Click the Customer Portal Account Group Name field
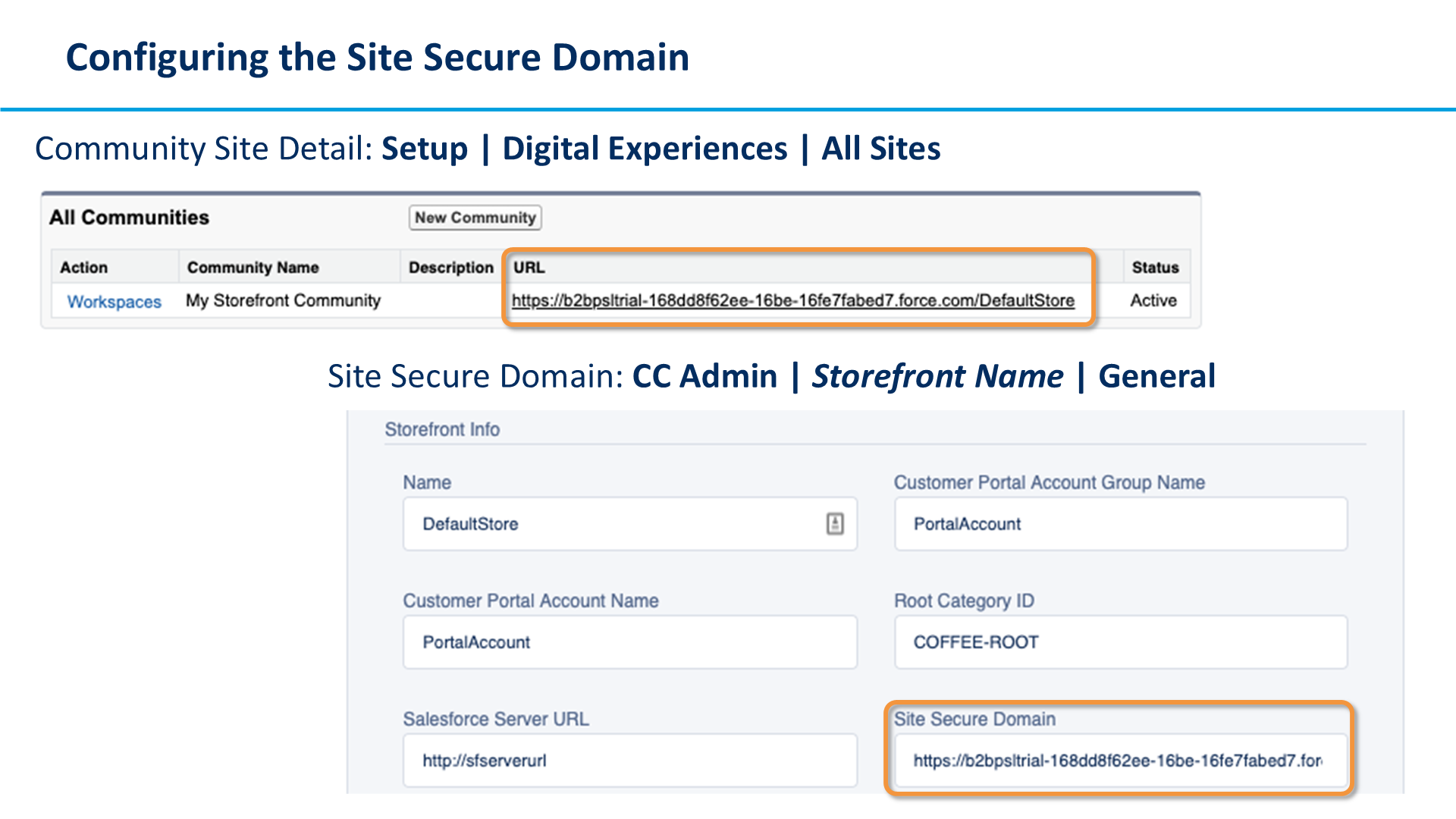This screenshot has width=1456, height=819. point(1121,524)
